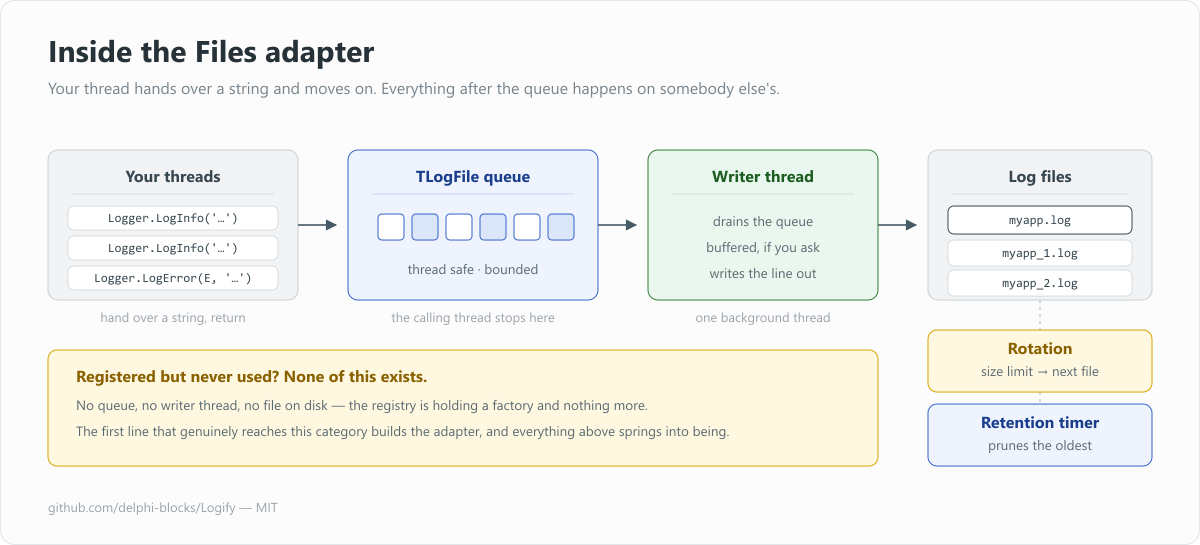1200x545 pixels.
Task: Click the 'Inside the Files adapter' title
Action: pyautogui.click(x=211, y=52)
